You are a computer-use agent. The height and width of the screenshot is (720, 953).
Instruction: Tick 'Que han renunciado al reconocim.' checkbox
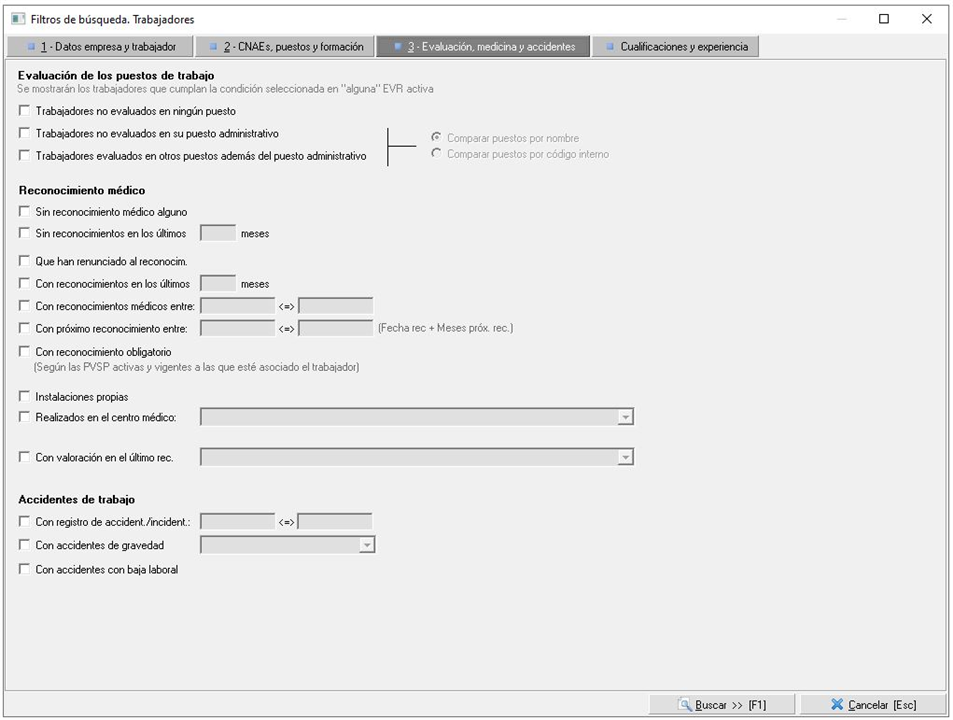[24, 261]
